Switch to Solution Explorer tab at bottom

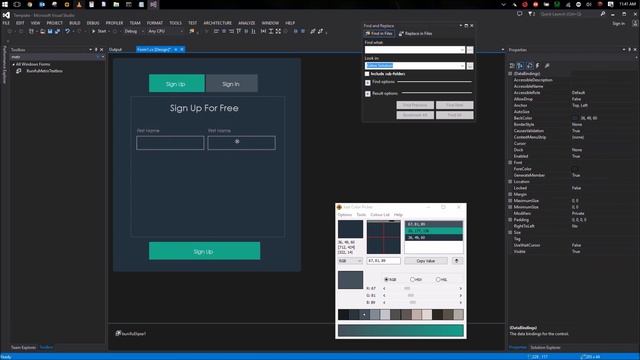pyautogui.click(x=545, y=347)
